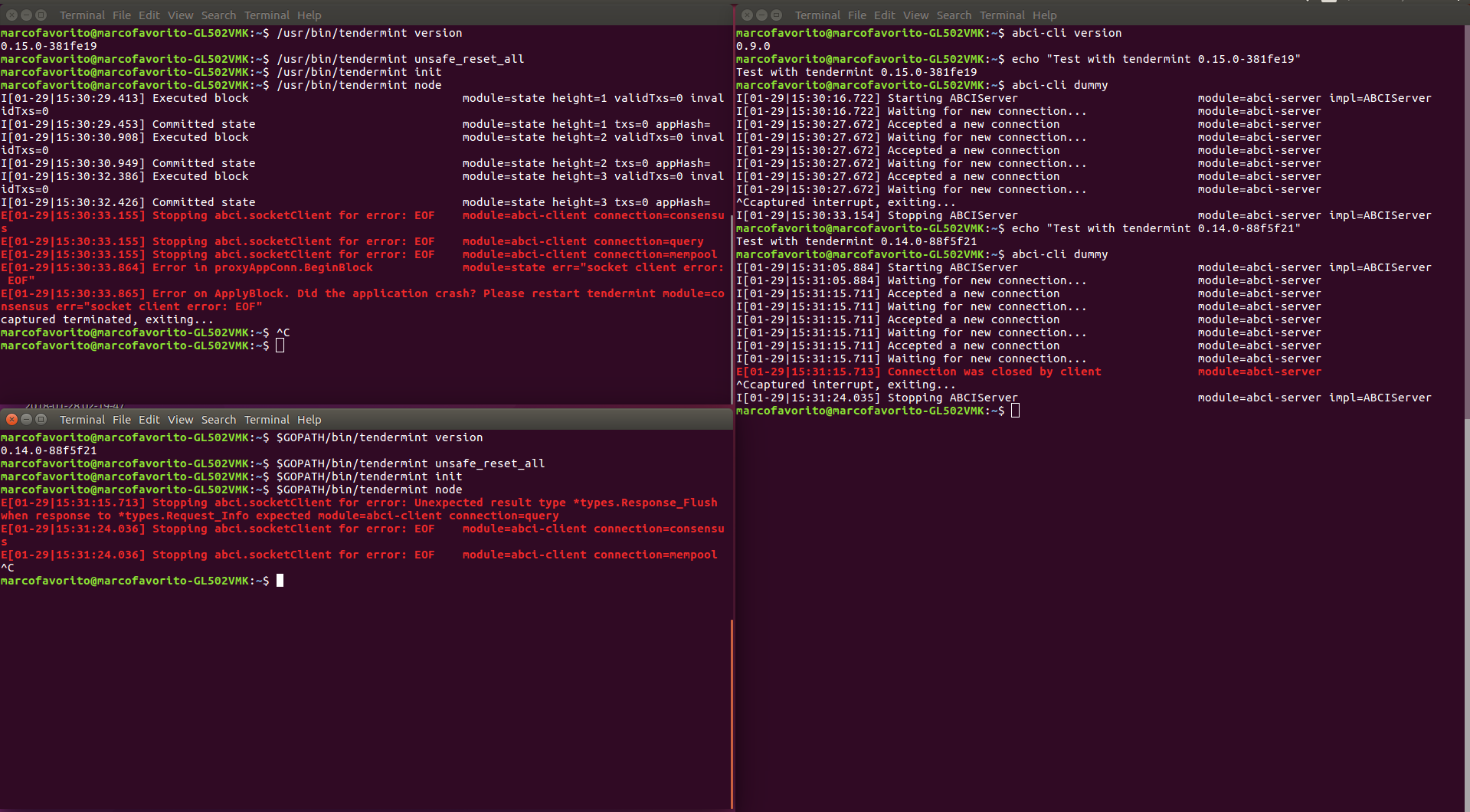
Task: Click the maximize icon on the bottom-left terminal
Action: point(42,419)
